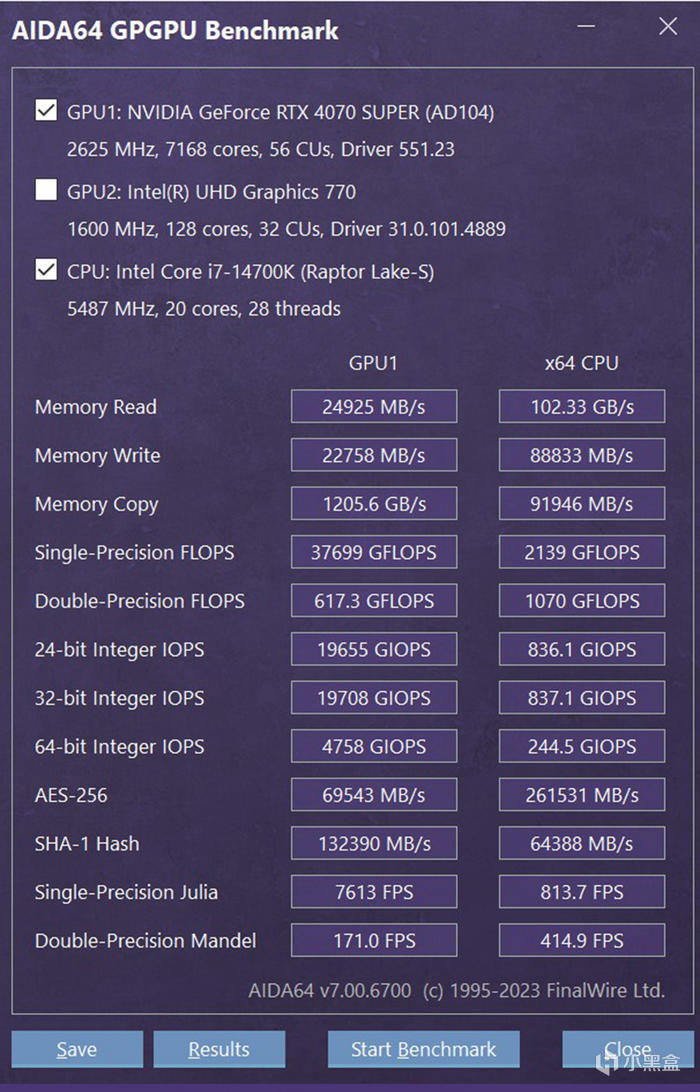Enable the GPU2 Intel UHD Graphics 770 checkbox
700x1092 pixels.
tap(46, 190)
